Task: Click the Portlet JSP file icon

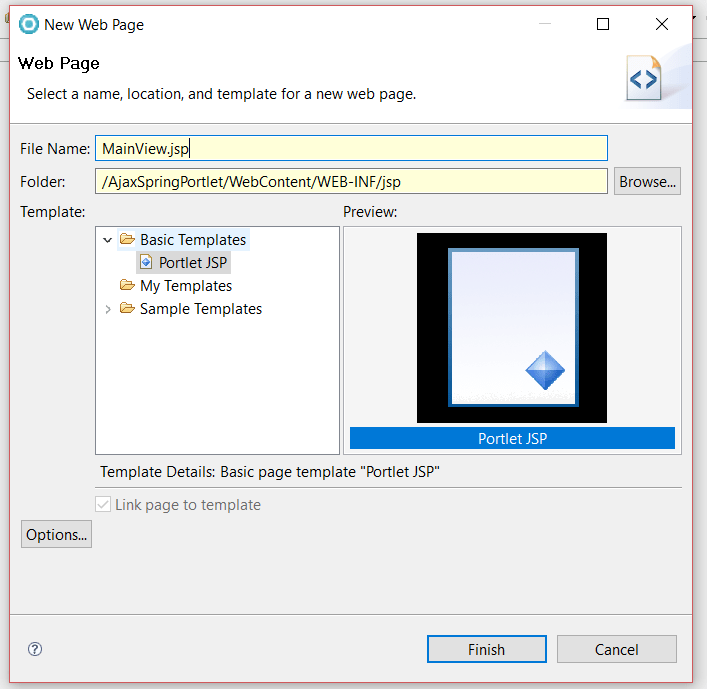Action: (146, 263)
